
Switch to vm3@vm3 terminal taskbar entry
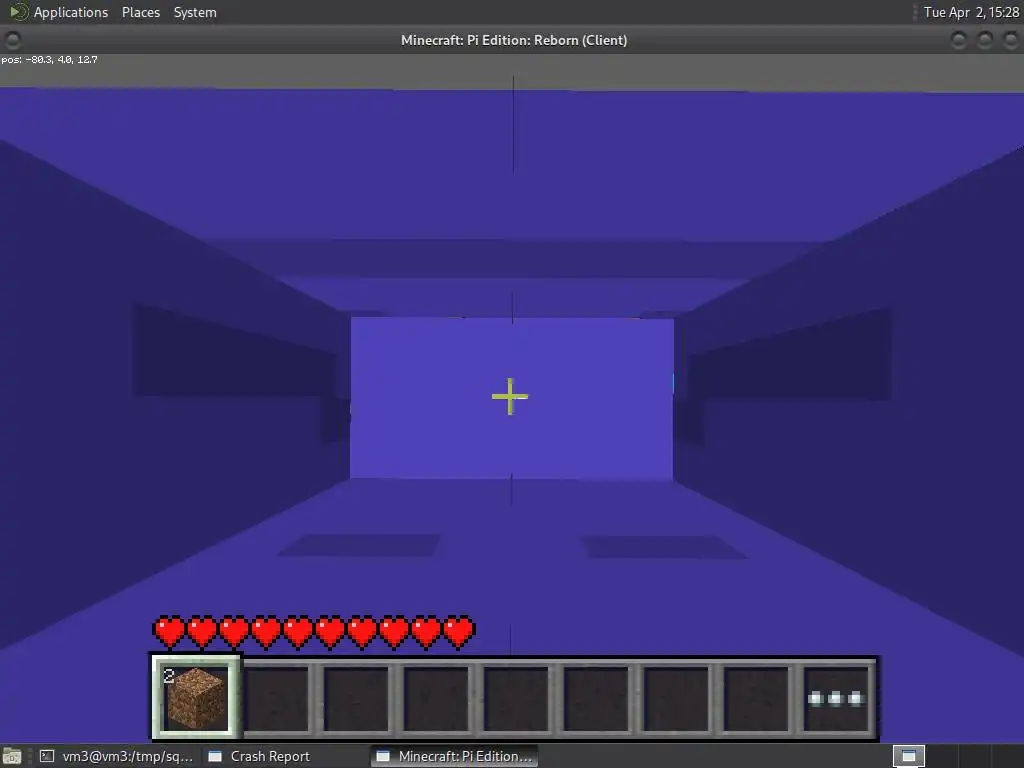pos(117,756)
